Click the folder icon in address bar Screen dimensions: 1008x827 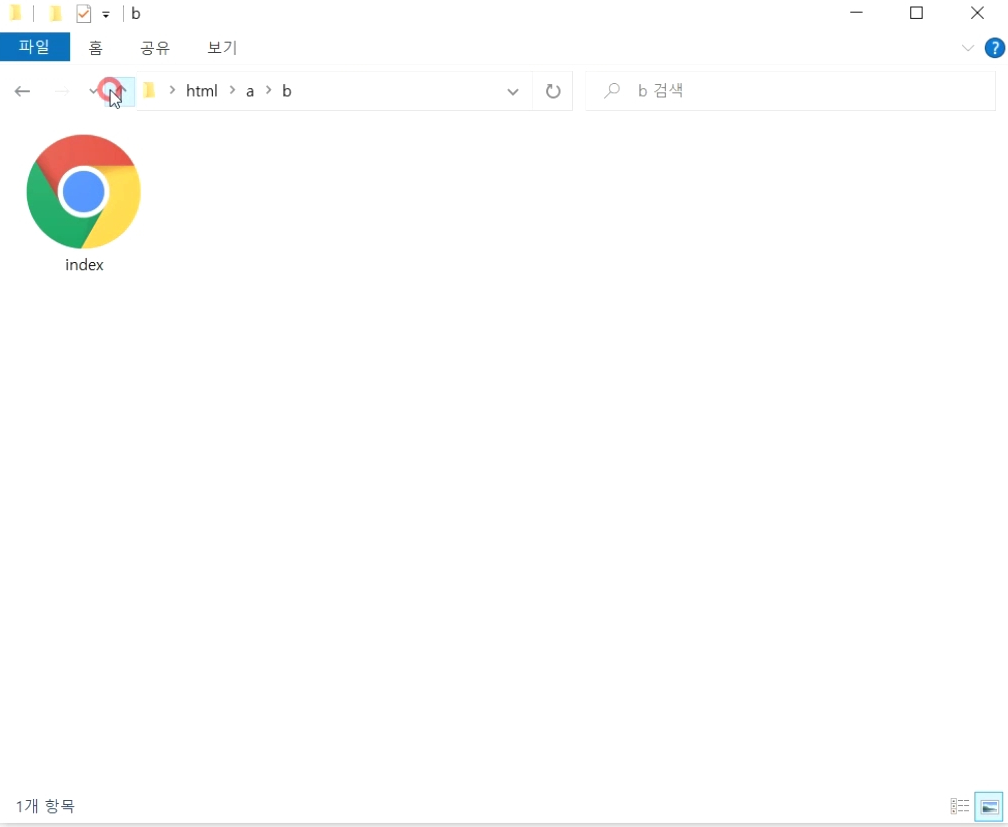[x=150, y=91]
